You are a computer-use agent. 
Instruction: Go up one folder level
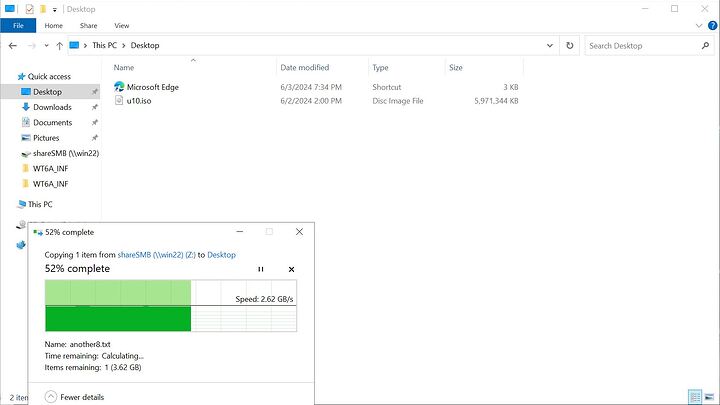click(60, 45)
